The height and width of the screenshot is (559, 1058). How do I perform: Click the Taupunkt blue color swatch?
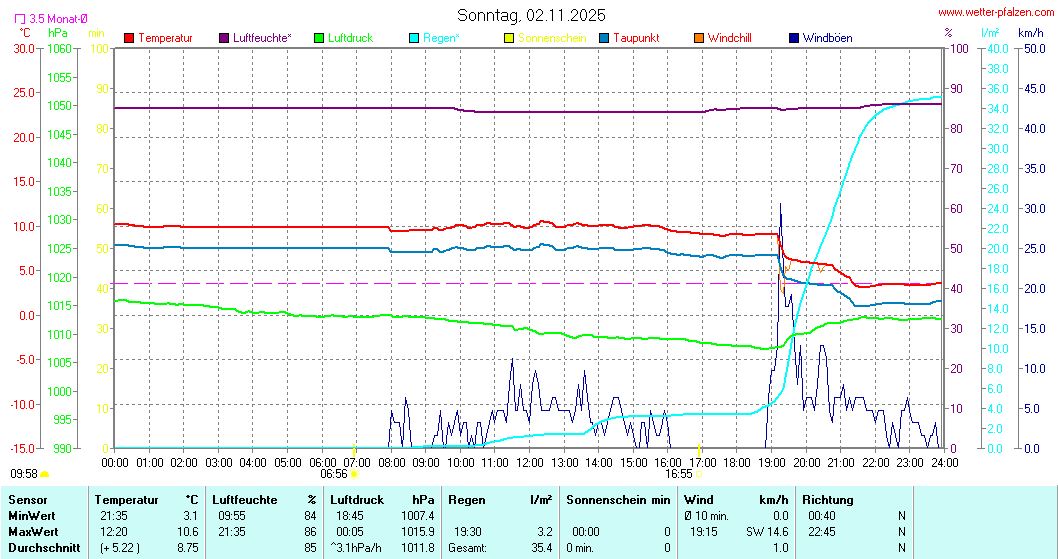click(604, 38)
